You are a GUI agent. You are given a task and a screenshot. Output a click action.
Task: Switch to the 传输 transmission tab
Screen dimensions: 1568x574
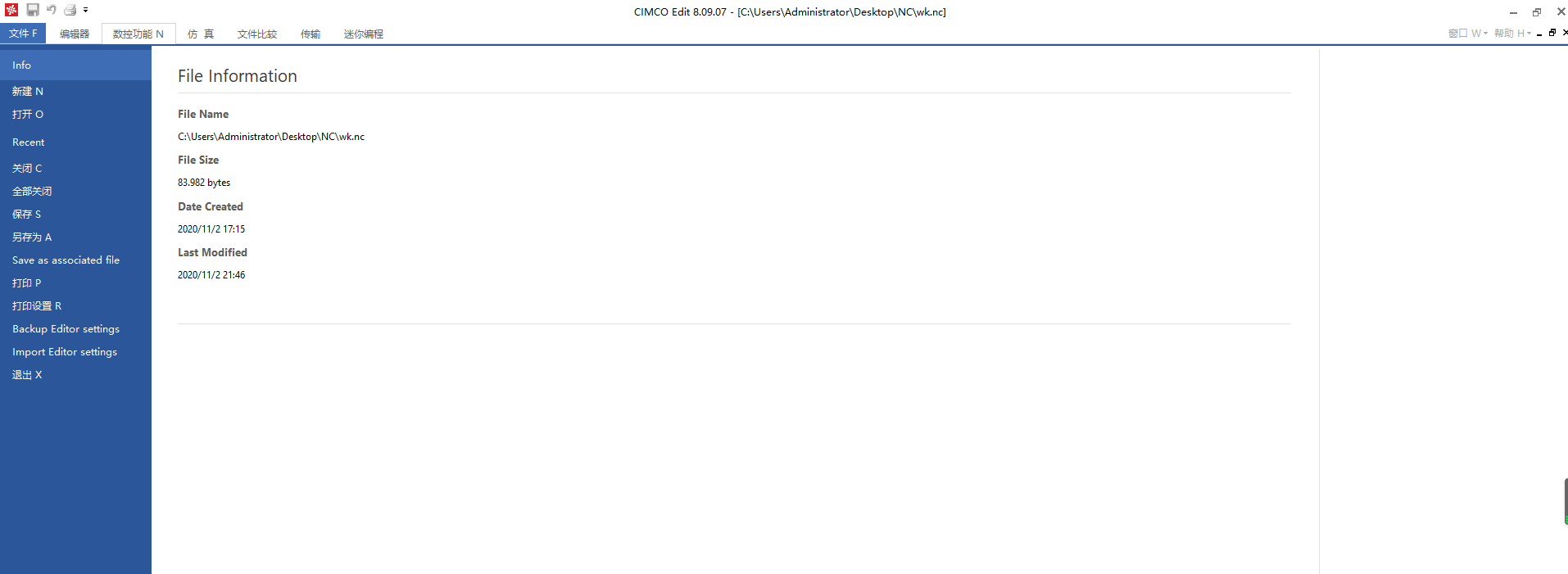tap(310, 34)
